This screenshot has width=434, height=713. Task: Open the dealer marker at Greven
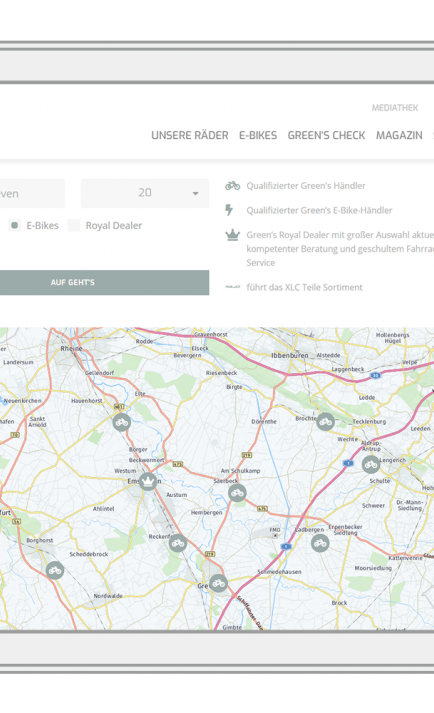click(x=218, y=583)
